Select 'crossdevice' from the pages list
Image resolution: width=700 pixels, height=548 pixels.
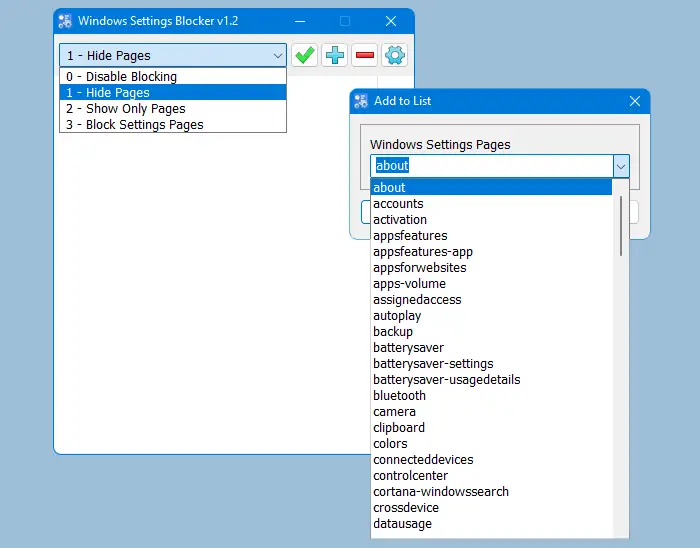[492, 508]
